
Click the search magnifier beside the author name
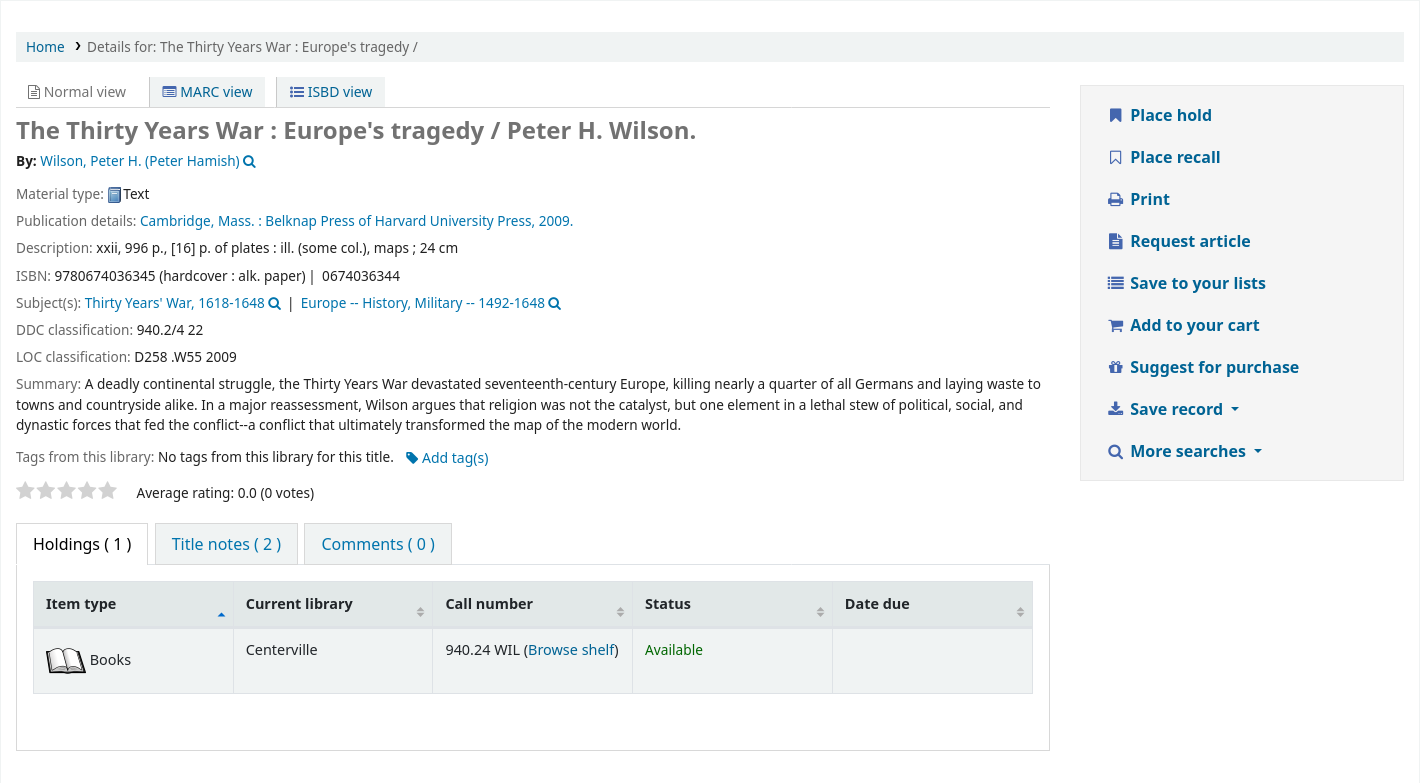tap(248, 161)
